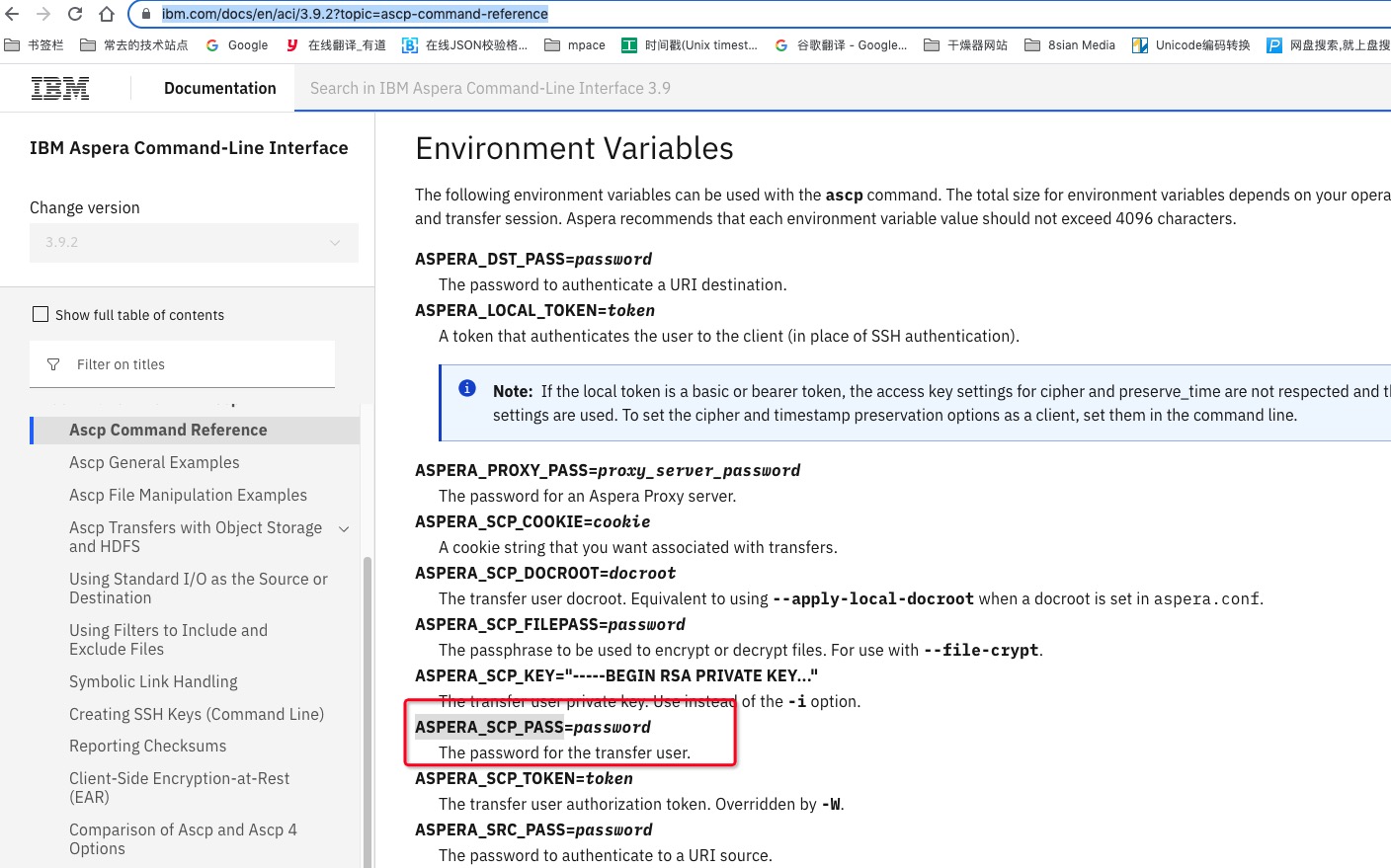
Task: Click ASPERA_SRC_PASS=password text
Action: [533, 829]
